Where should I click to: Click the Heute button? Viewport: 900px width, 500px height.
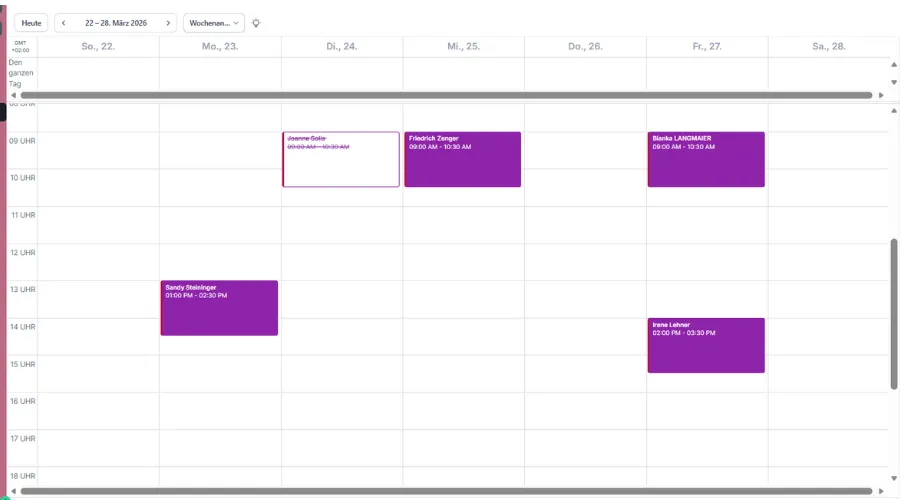(31, 23)
